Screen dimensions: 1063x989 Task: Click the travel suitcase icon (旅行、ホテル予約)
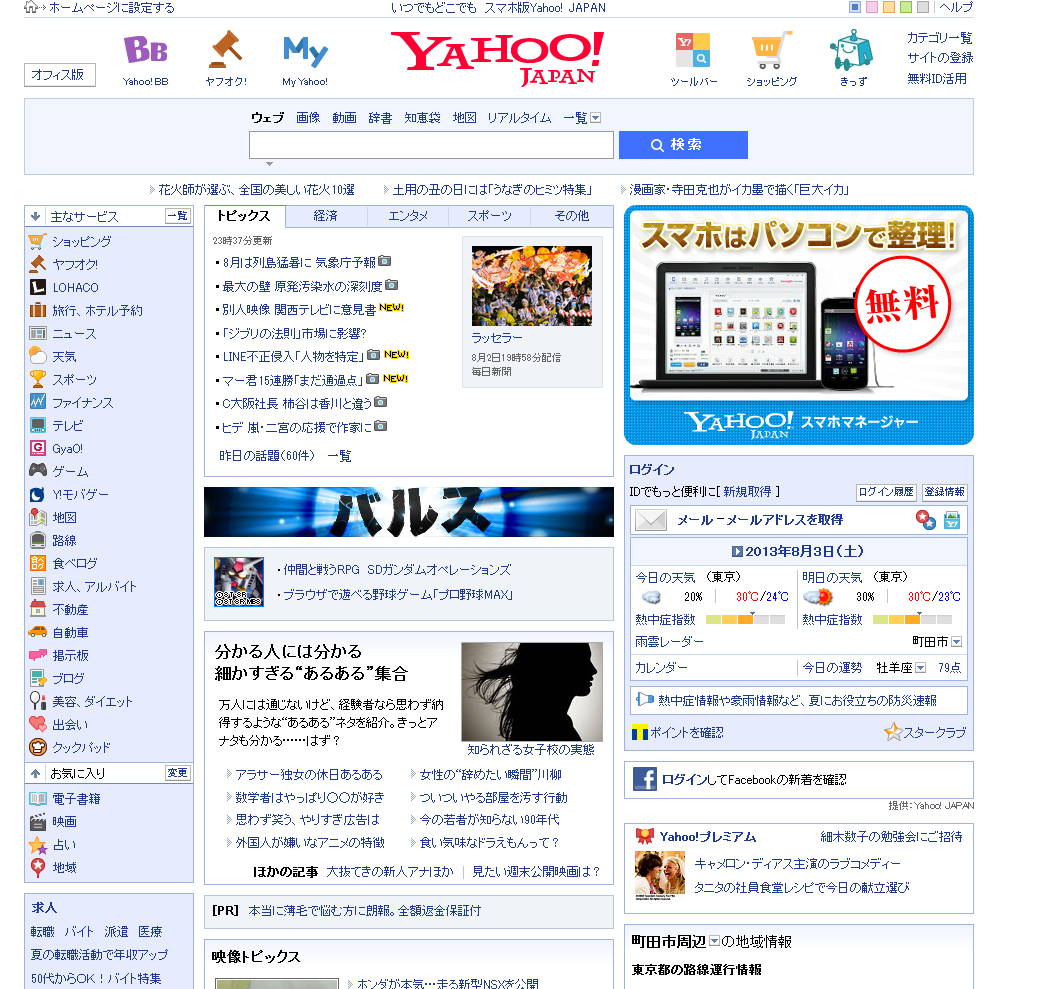(x=38, y=310)
